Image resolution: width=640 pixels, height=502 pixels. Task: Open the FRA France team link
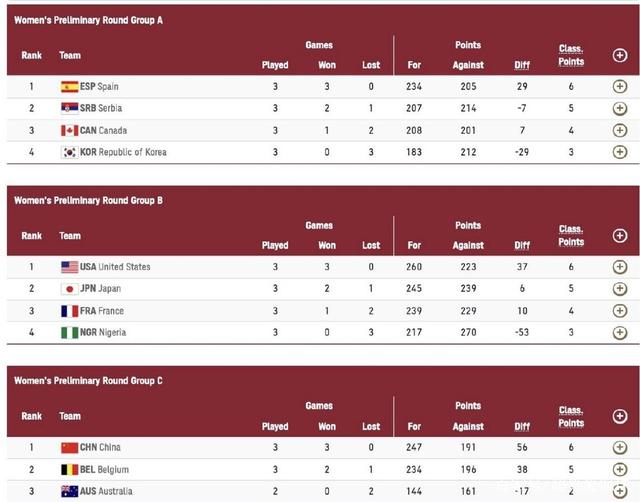tap(102, 311)
